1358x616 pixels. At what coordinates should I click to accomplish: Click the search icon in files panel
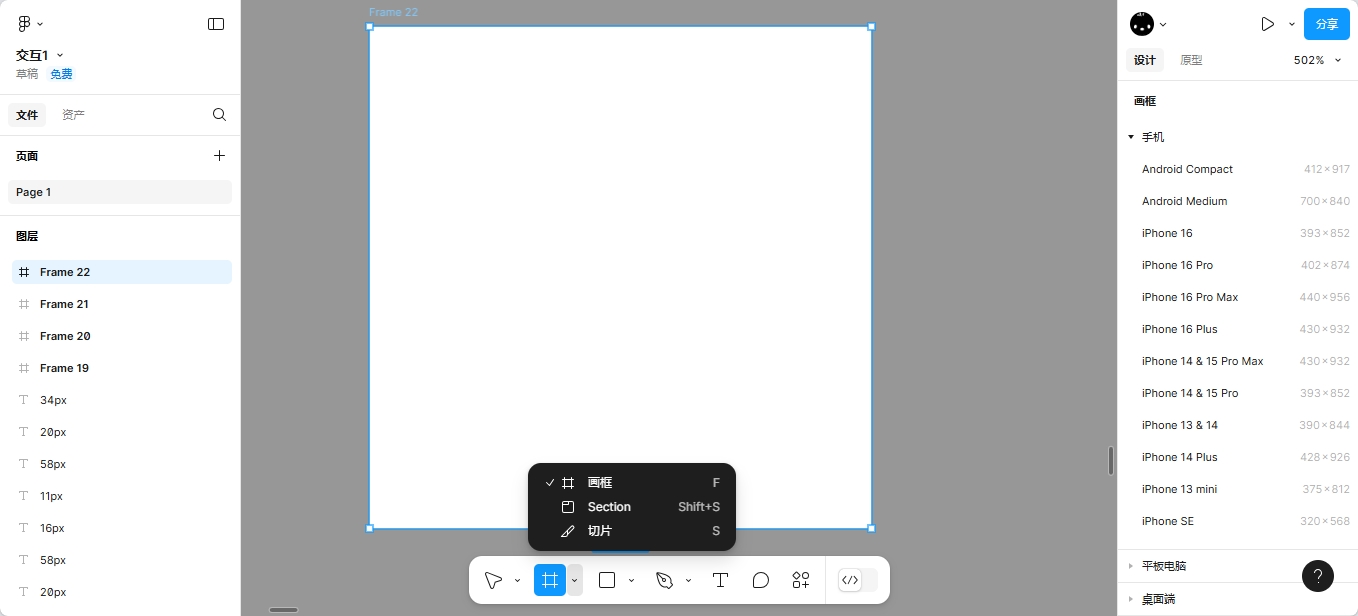tap(219, 115)
